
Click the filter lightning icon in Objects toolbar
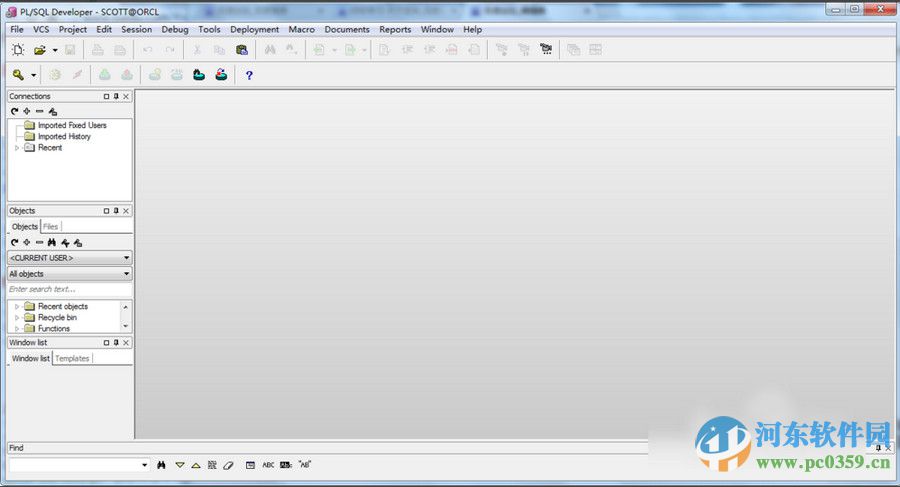pos(65,242)
